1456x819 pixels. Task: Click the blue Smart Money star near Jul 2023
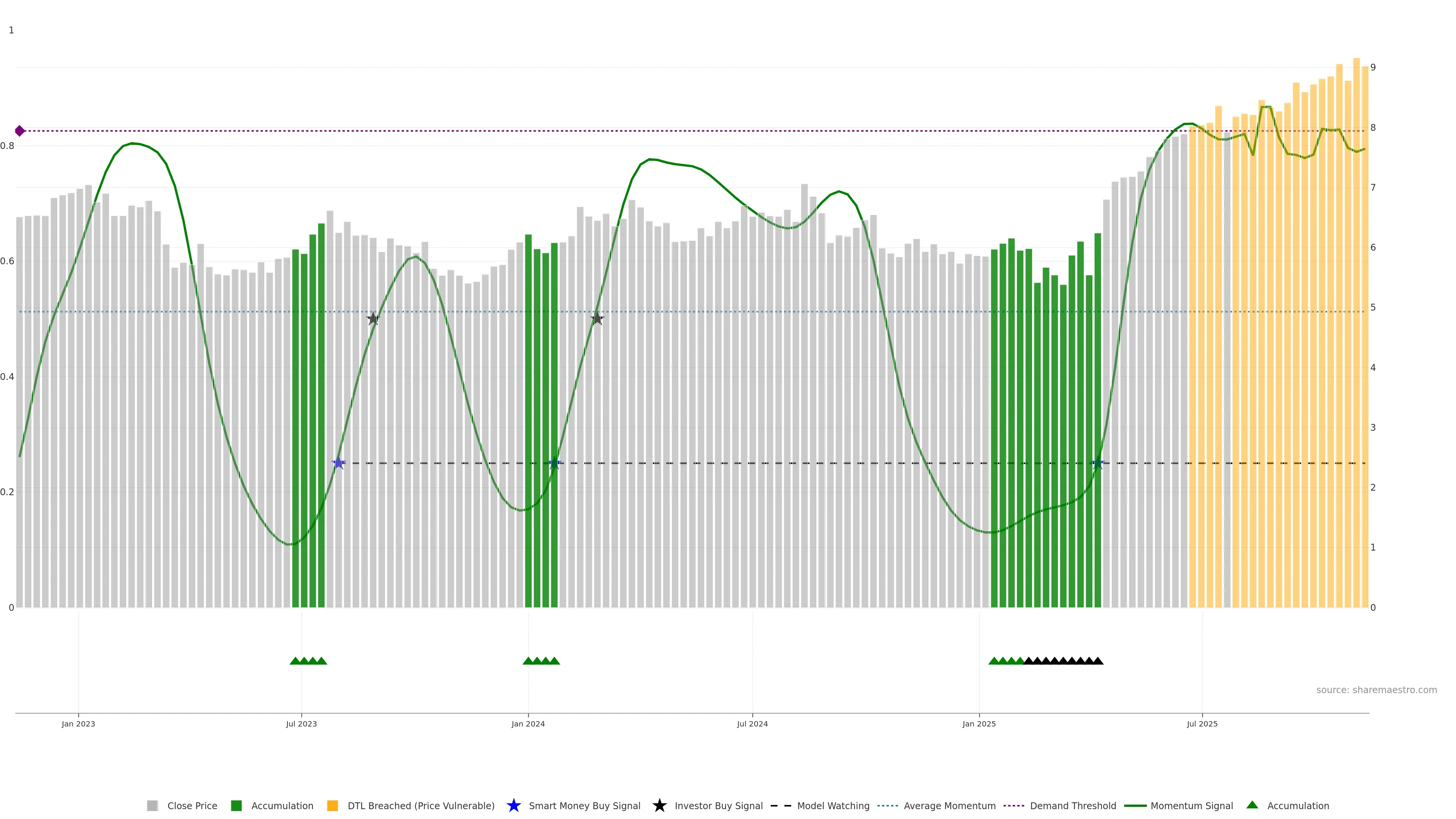coord(338,463)
